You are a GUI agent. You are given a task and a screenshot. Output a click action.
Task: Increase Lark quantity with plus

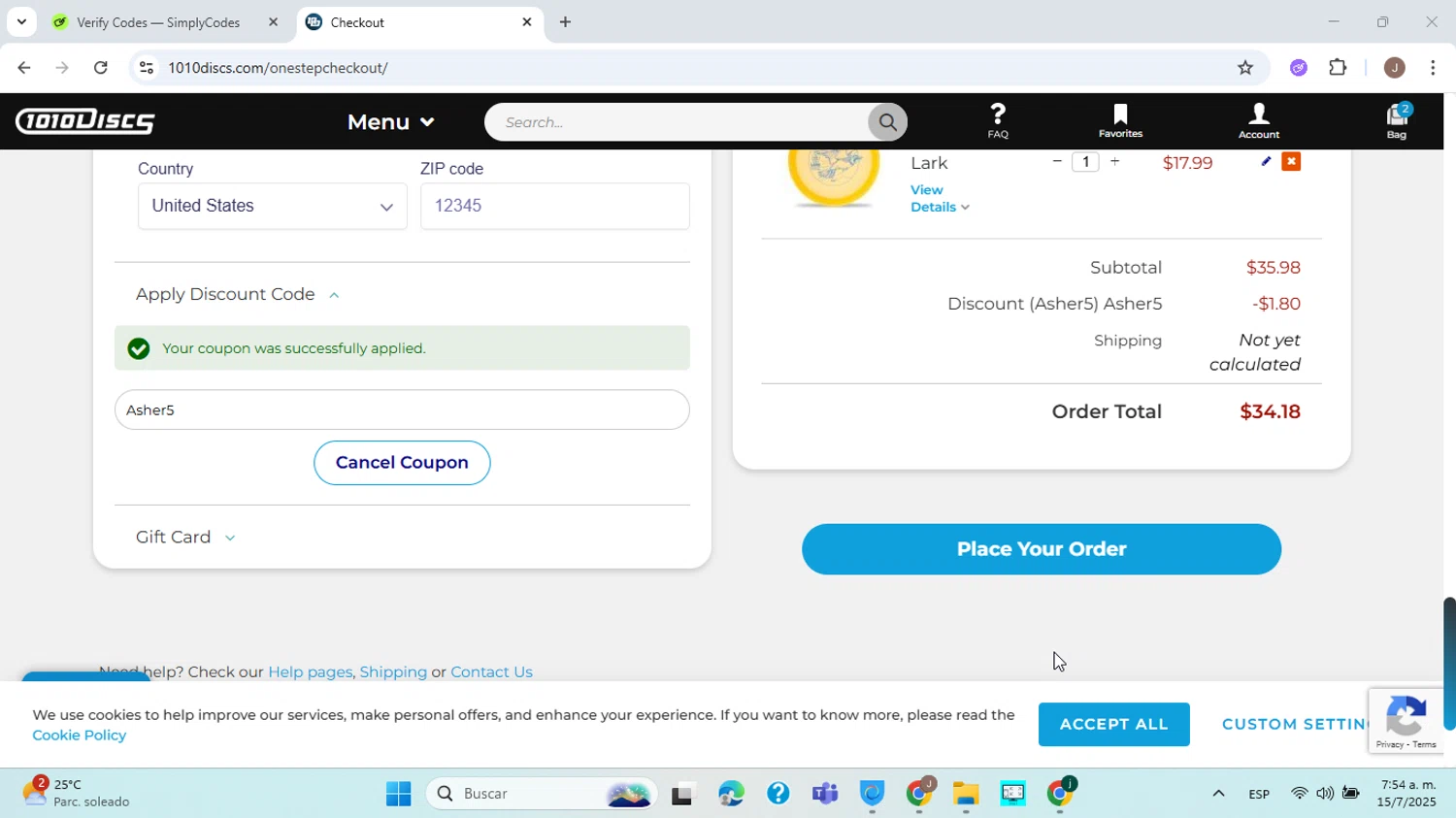1114,162
